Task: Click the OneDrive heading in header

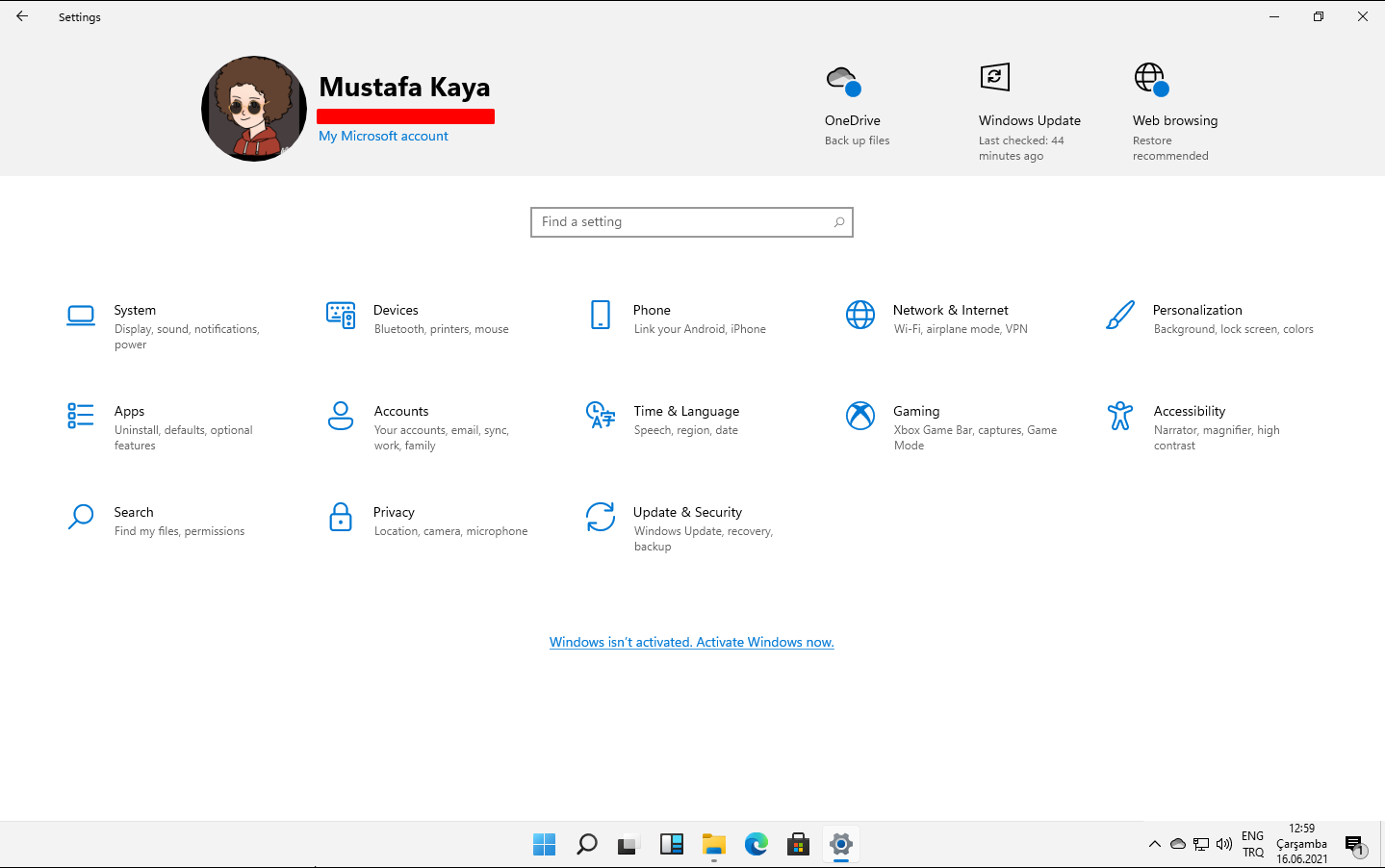Action: (853, 121)
